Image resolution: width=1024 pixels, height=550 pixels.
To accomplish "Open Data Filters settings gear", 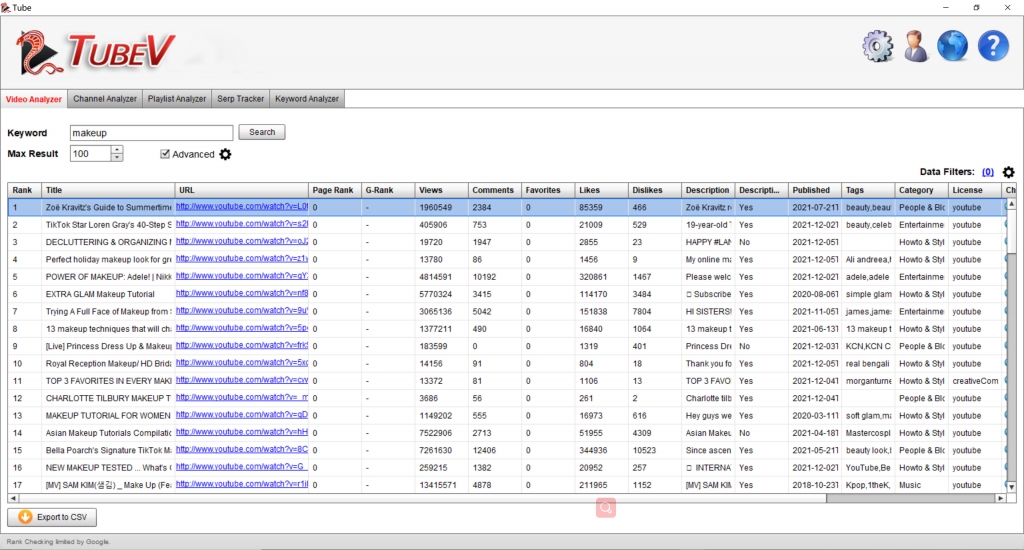I will (x=1008, y=172).
